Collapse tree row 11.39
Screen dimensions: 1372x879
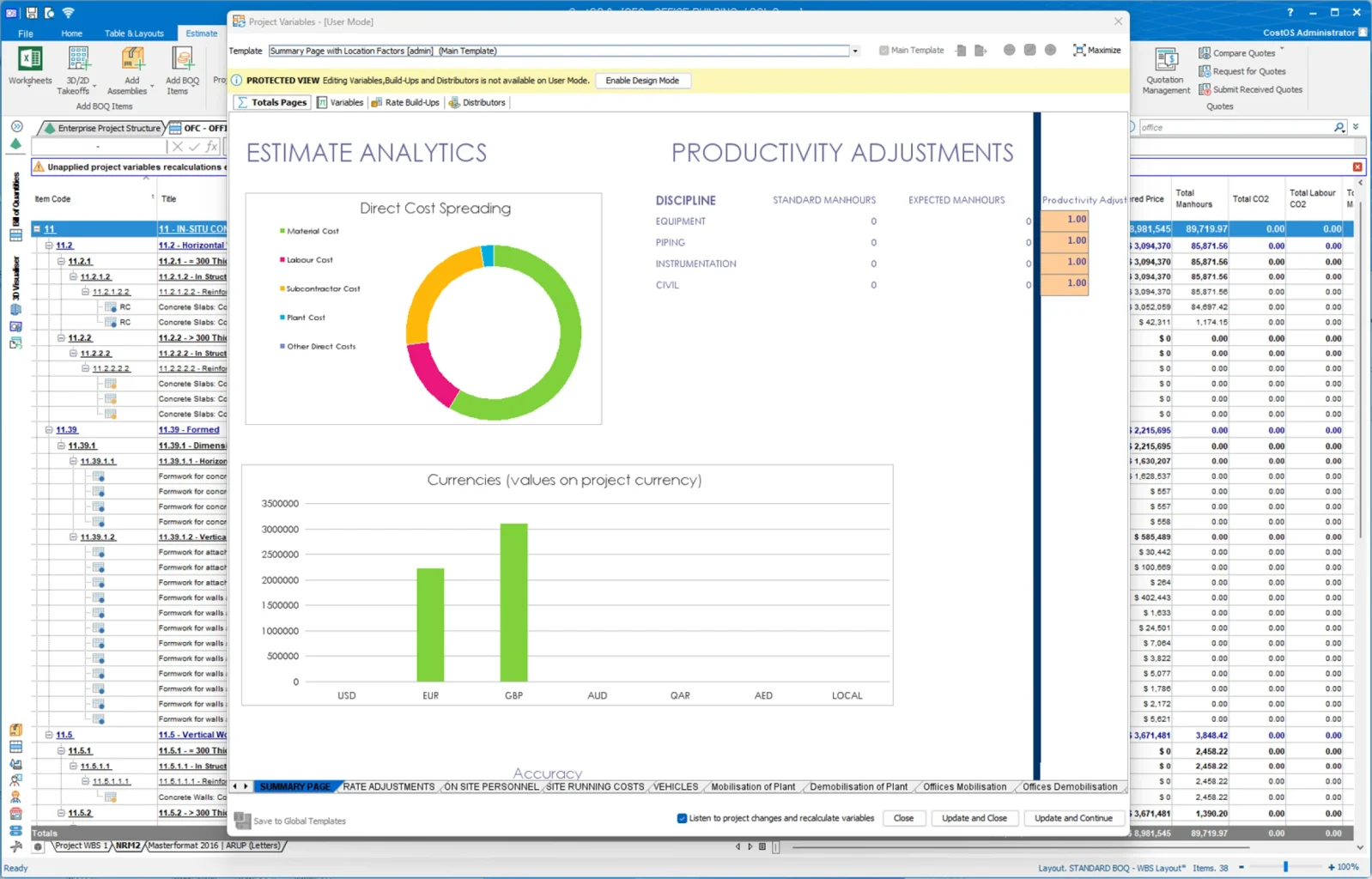click(49, 430)
